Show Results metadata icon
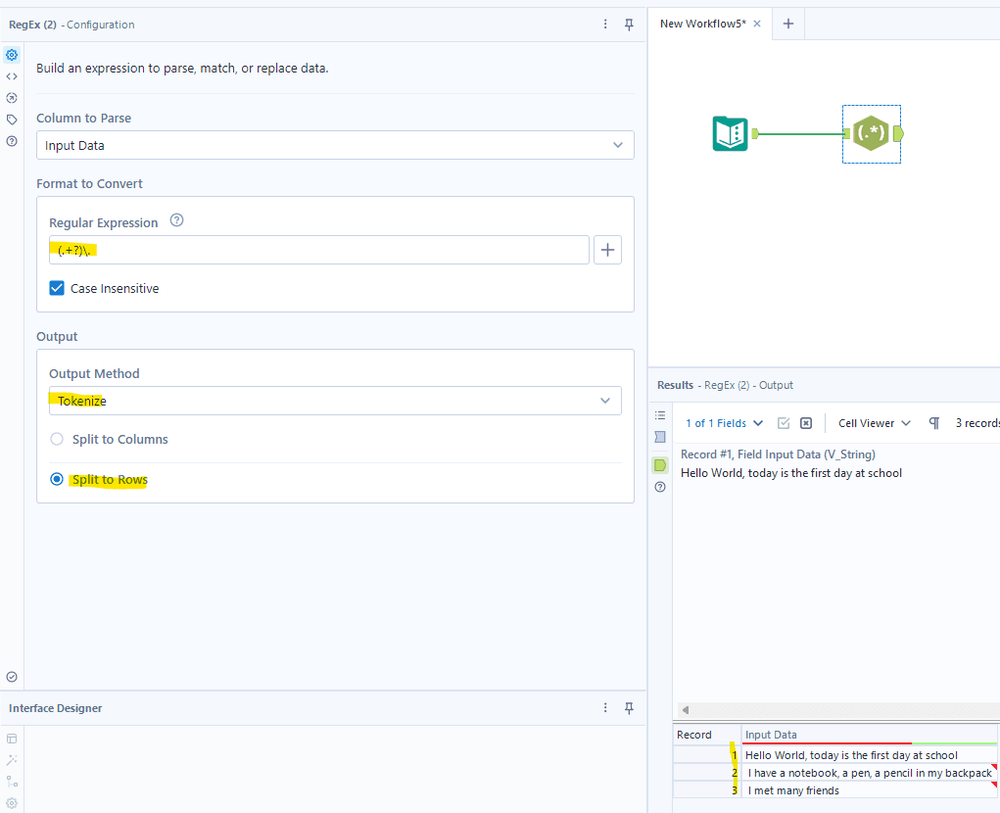This screenshot has height=813, width=1000. pyautogui.click(x=660, y=437)
